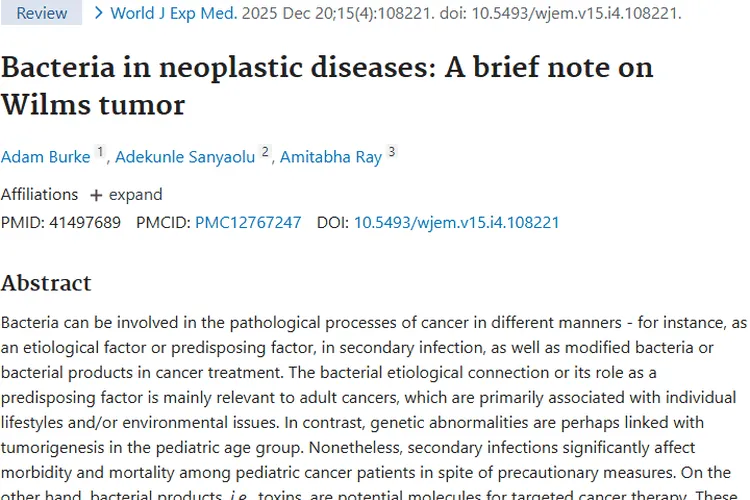
Task: Click affiliation superscript 1 after Adam Burke
Action: coord(100,153)
